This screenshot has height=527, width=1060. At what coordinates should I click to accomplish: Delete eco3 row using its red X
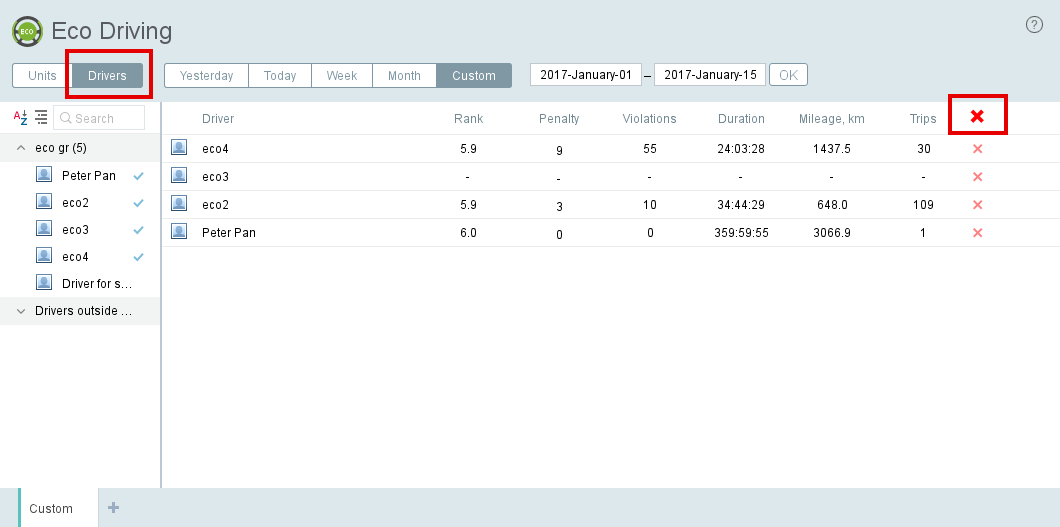click(978, 177)
